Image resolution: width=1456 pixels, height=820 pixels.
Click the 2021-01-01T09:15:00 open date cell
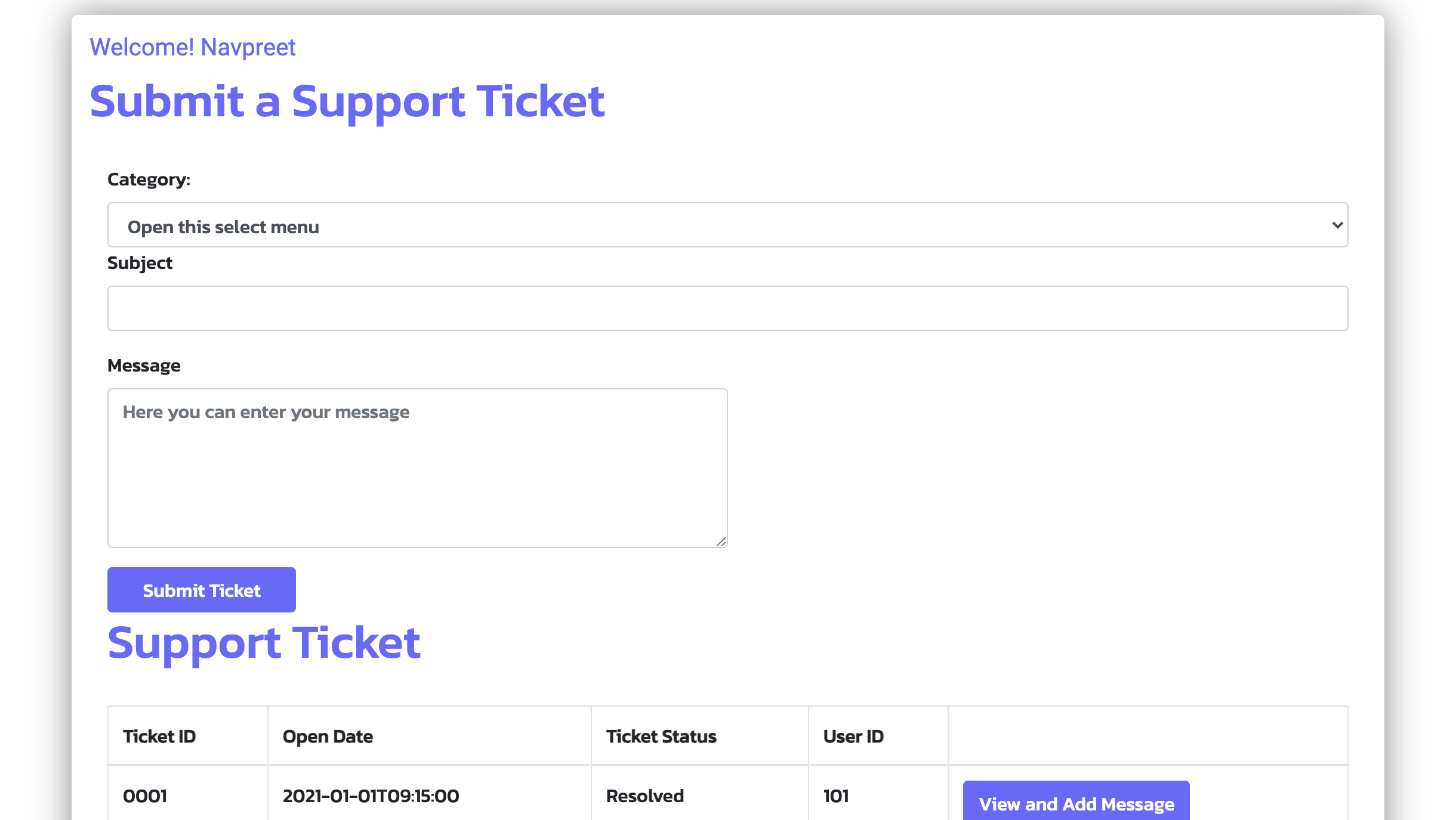point(371,796)
